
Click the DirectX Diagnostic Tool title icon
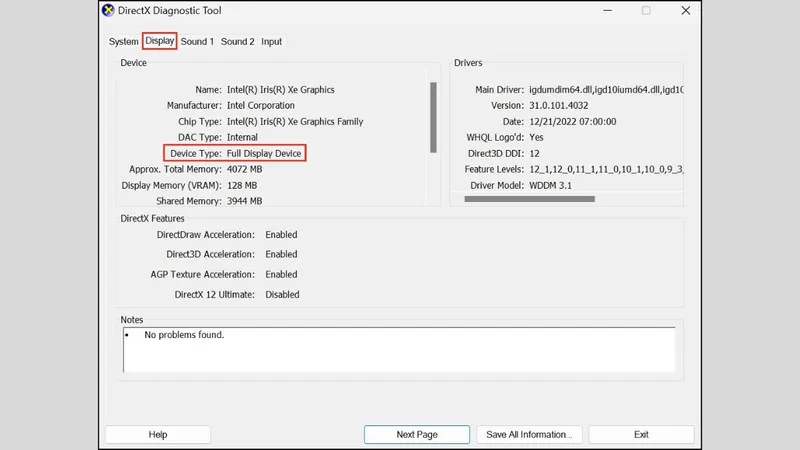pos(108,10)
